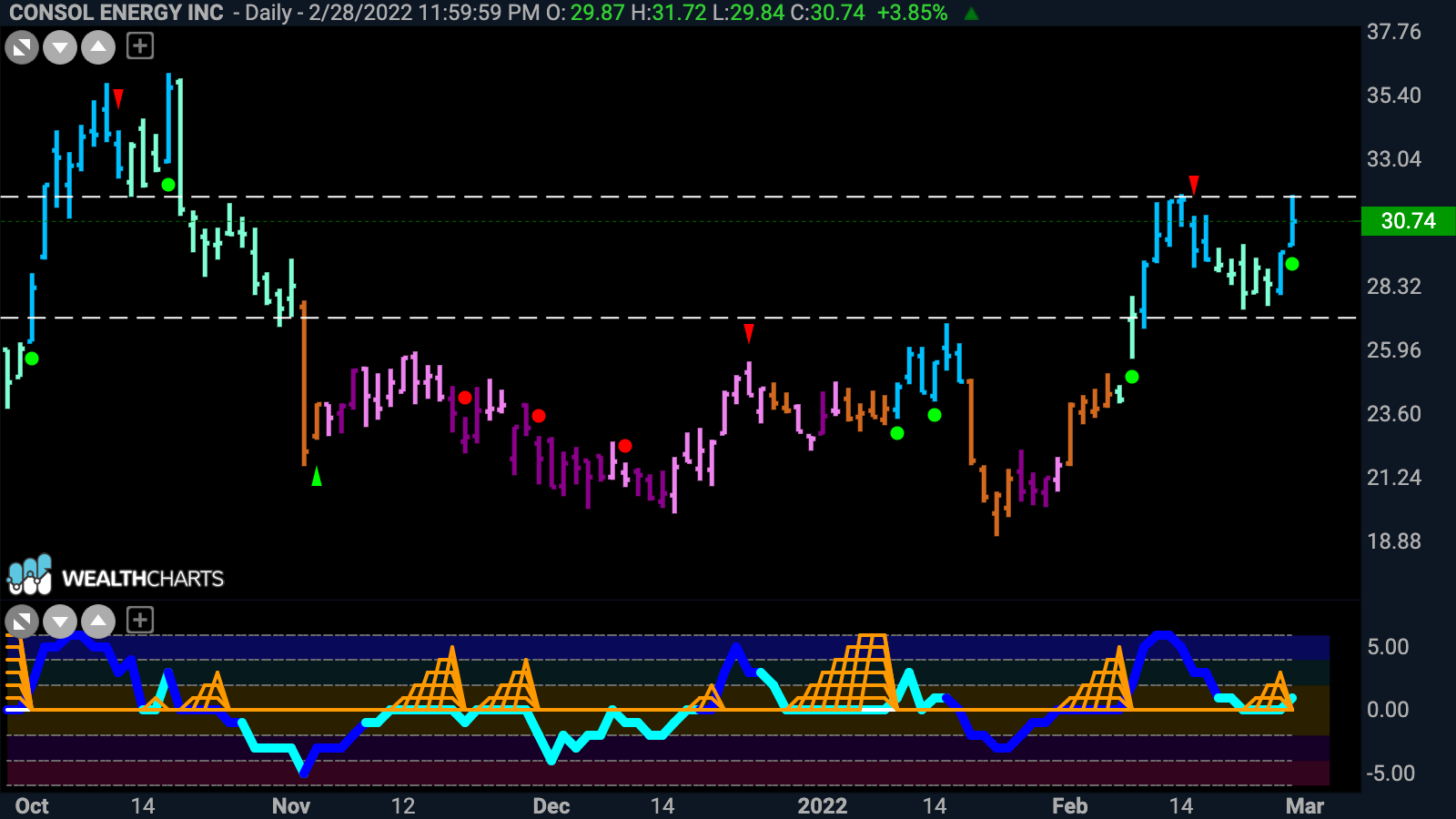Viewport: 1456px width, 819px height.
Task: Click the Daily timeframe label
Action: [x=268, y=13]
